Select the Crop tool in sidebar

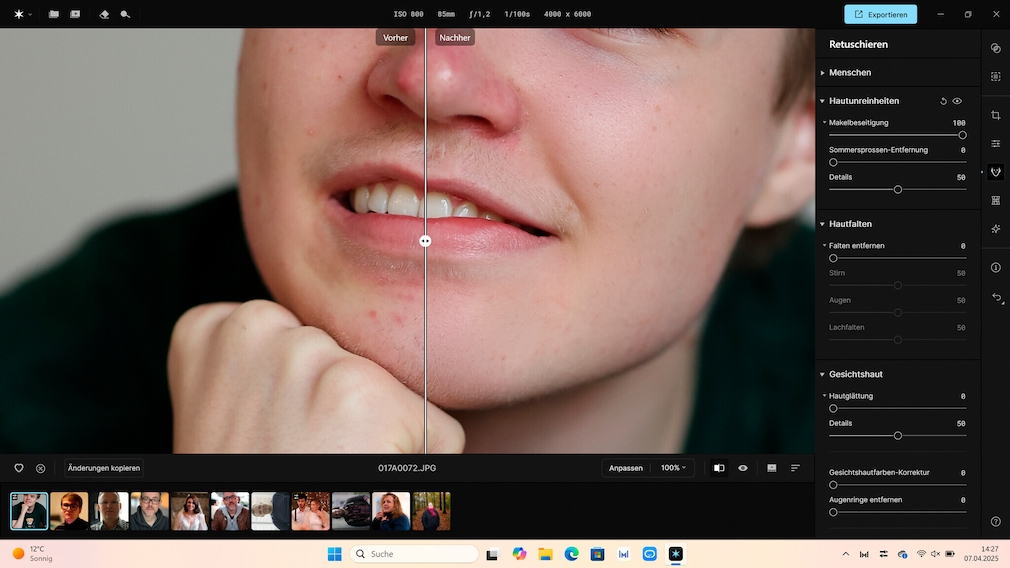pyautogui.click(x=995, y=116)
